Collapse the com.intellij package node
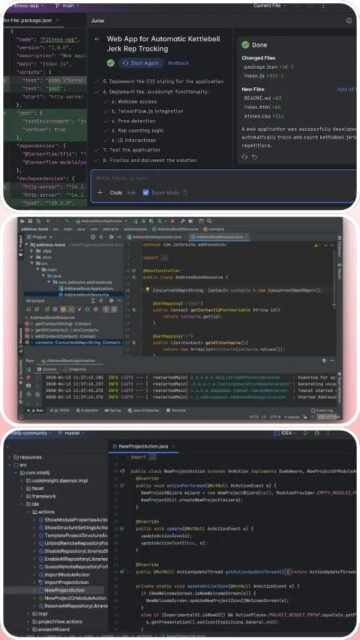The width and height of the screenshot is (360, 640). [x=16, y=473]
